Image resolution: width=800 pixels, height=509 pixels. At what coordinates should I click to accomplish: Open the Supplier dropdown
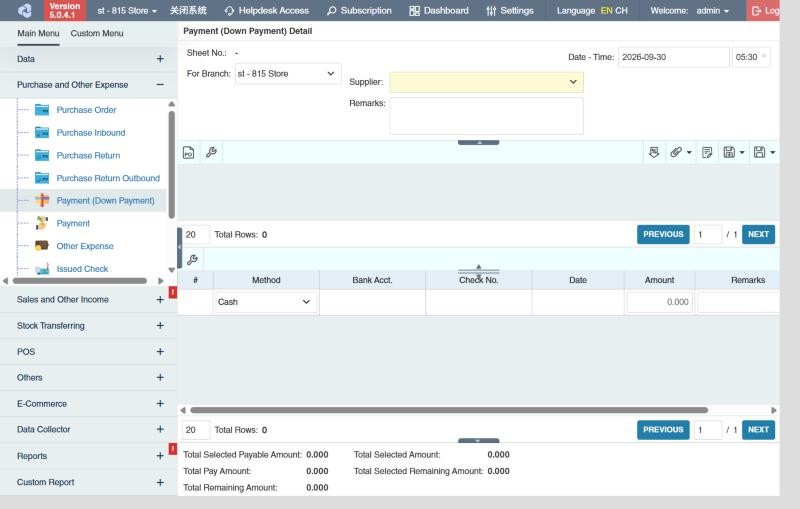486,82
